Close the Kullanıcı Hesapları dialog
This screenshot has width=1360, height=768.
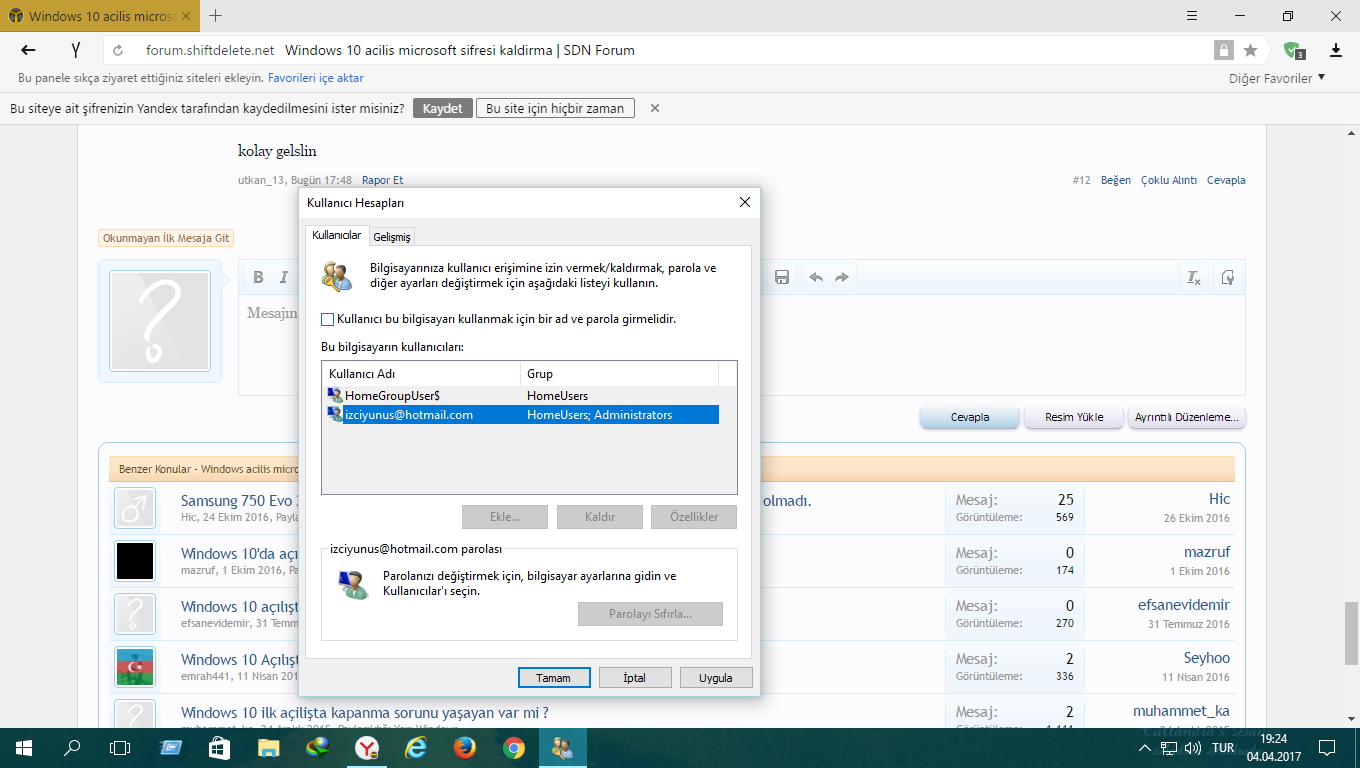coord(744,202)
